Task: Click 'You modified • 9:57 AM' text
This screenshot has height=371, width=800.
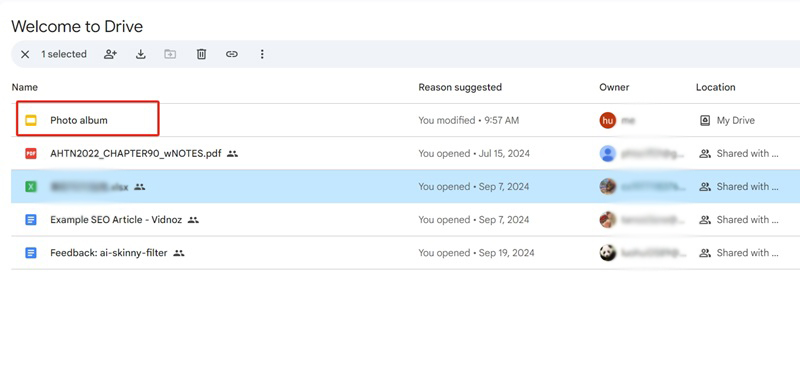Action: click(x=468, y=120)
